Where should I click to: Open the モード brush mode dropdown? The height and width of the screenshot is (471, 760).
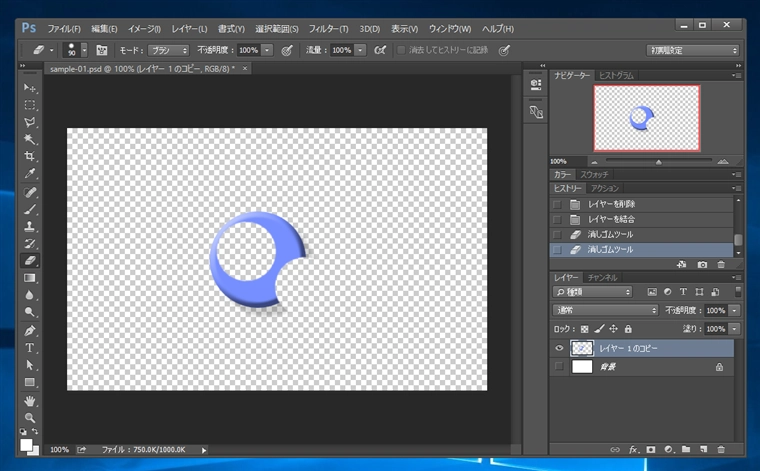click(x=168, y=50)
